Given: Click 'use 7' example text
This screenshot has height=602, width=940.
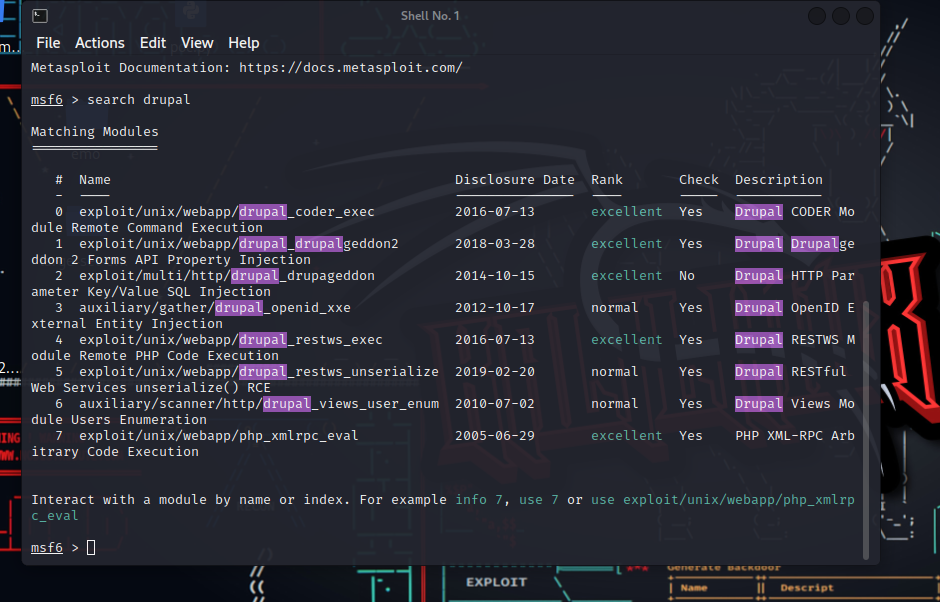Looking at the screenshot, I should 538,499.
